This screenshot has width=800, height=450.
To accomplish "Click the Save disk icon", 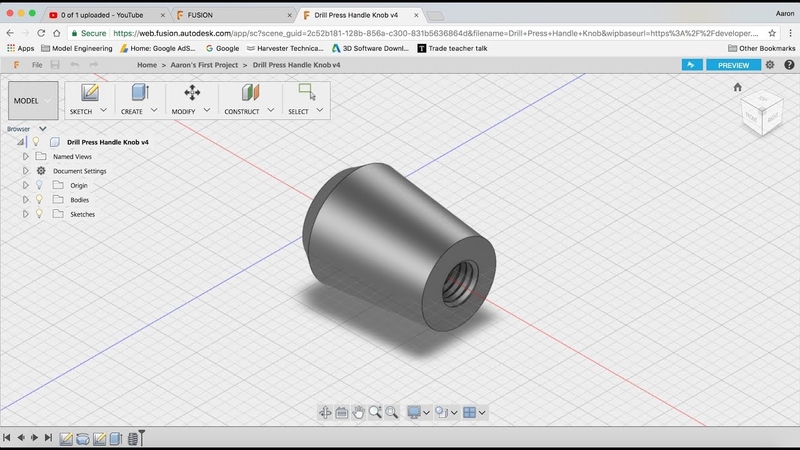I will (x=55, y=65).
